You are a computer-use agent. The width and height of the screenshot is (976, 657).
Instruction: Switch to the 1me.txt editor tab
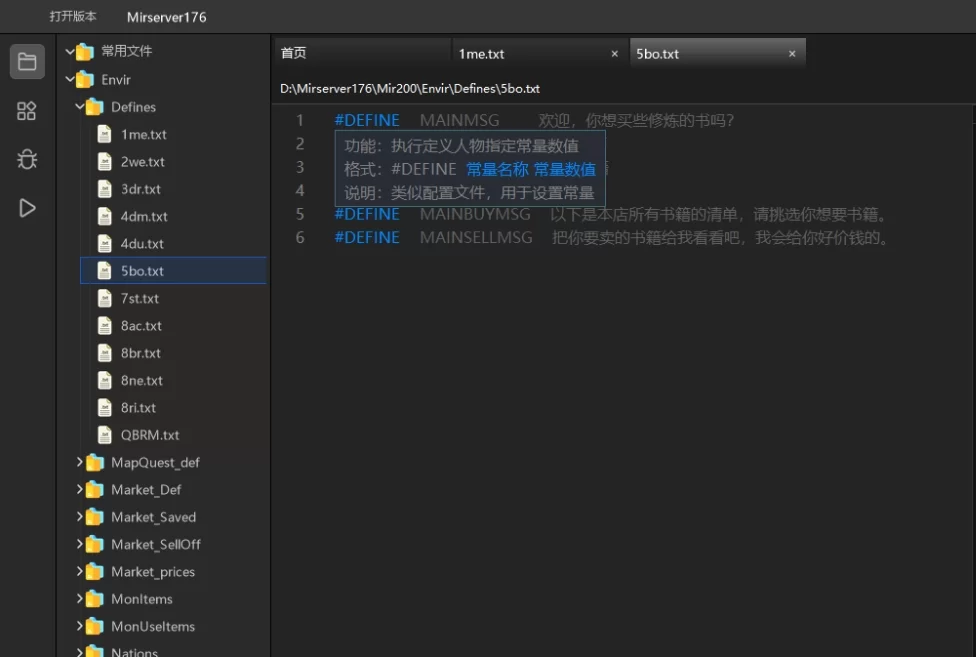click(540, 54)
